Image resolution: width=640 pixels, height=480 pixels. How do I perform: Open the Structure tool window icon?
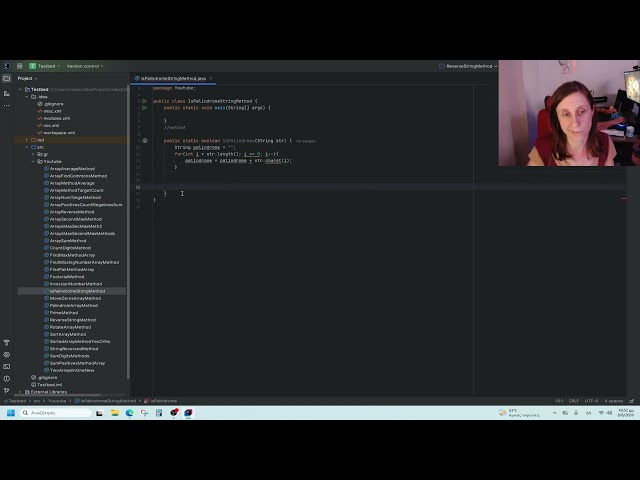pyautogui.click(x=7, y=93)
